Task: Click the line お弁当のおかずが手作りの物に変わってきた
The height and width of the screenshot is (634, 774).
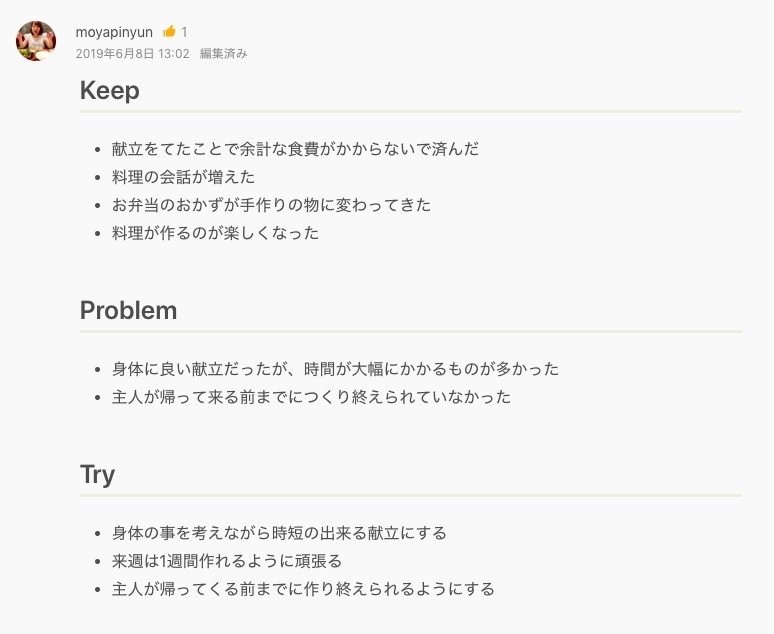Action: tap(271, 205)
